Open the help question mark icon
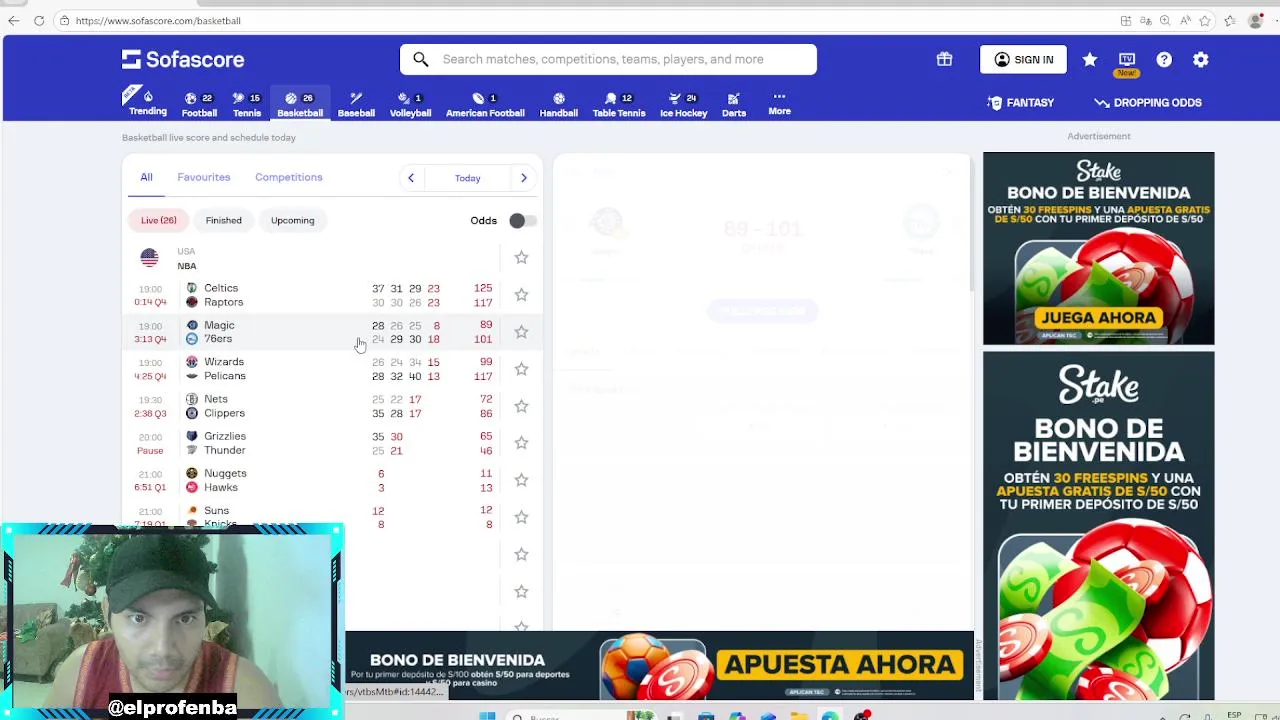Viewport: 1280px width, 720px height. click(1164, 60)
